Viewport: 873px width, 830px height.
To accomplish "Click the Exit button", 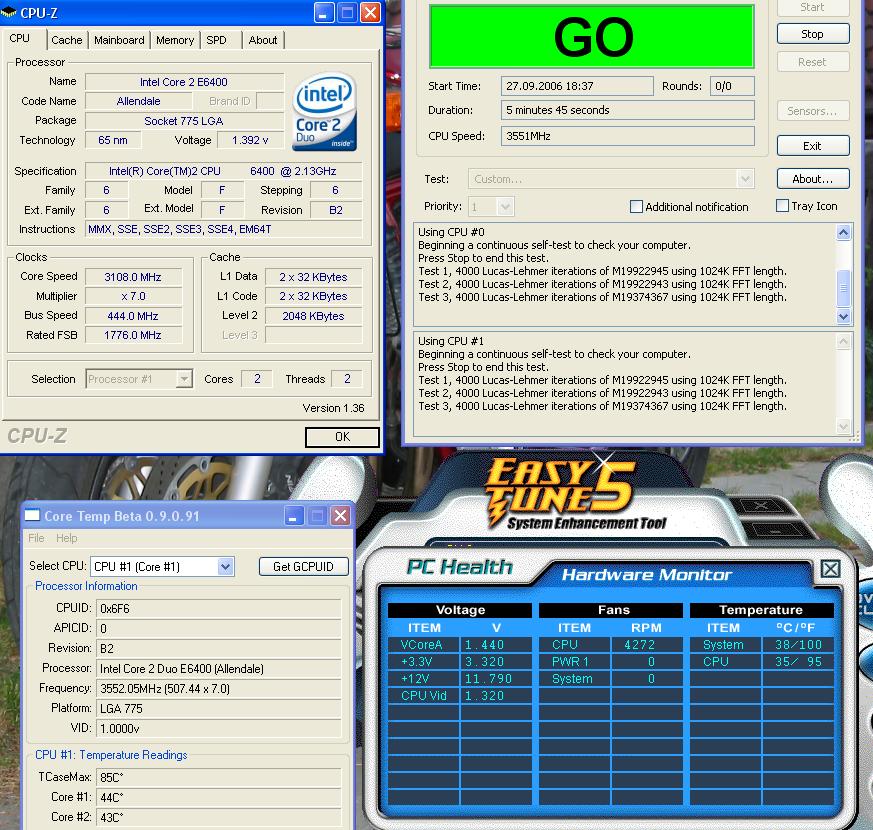I will coord(813,146).
